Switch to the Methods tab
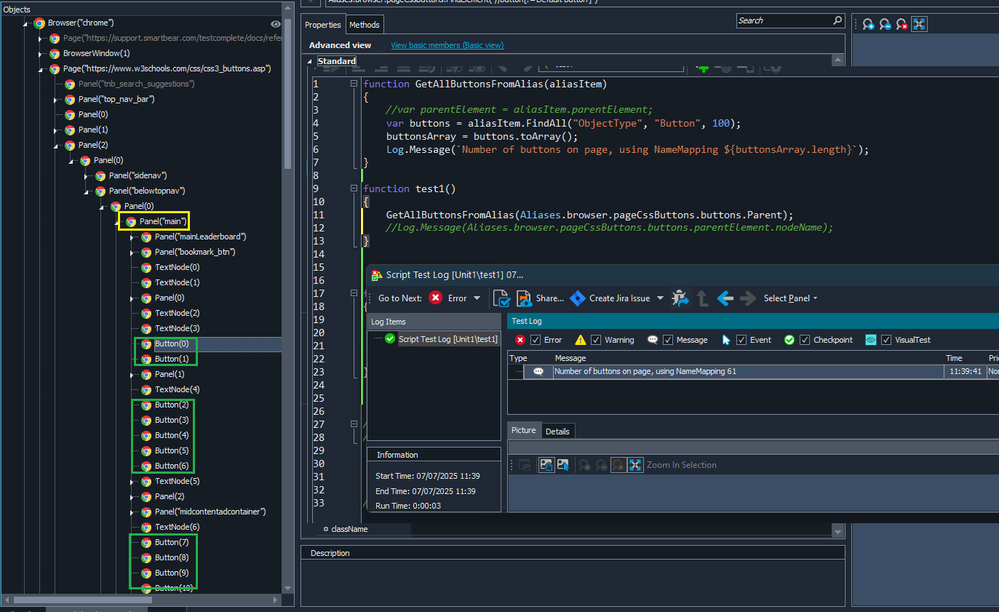The image size is (999, 612). click(x=364, y=25)
